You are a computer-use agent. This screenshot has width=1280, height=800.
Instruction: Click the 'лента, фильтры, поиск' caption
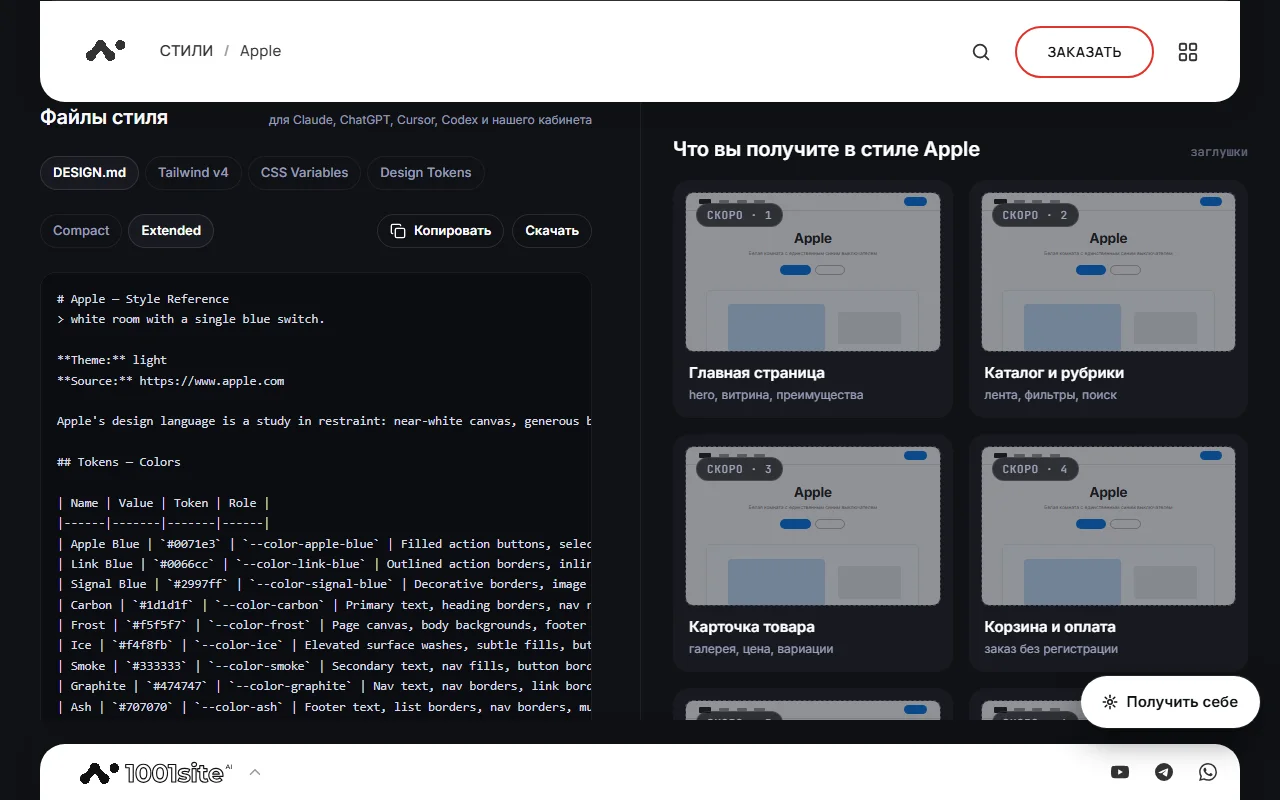click(x=1051, y=395)
